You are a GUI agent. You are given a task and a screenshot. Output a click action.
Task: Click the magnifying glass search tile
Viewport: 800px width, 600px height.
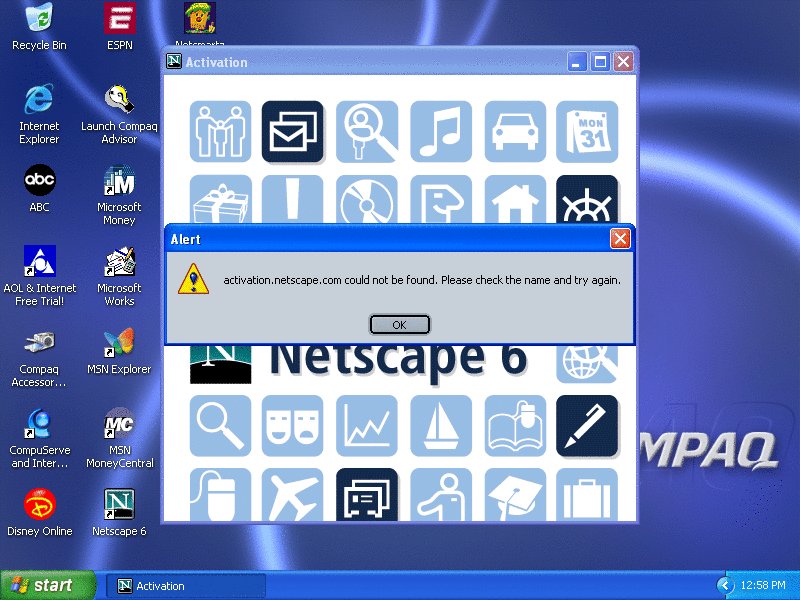pyautogui.click(x=220, y=426)
